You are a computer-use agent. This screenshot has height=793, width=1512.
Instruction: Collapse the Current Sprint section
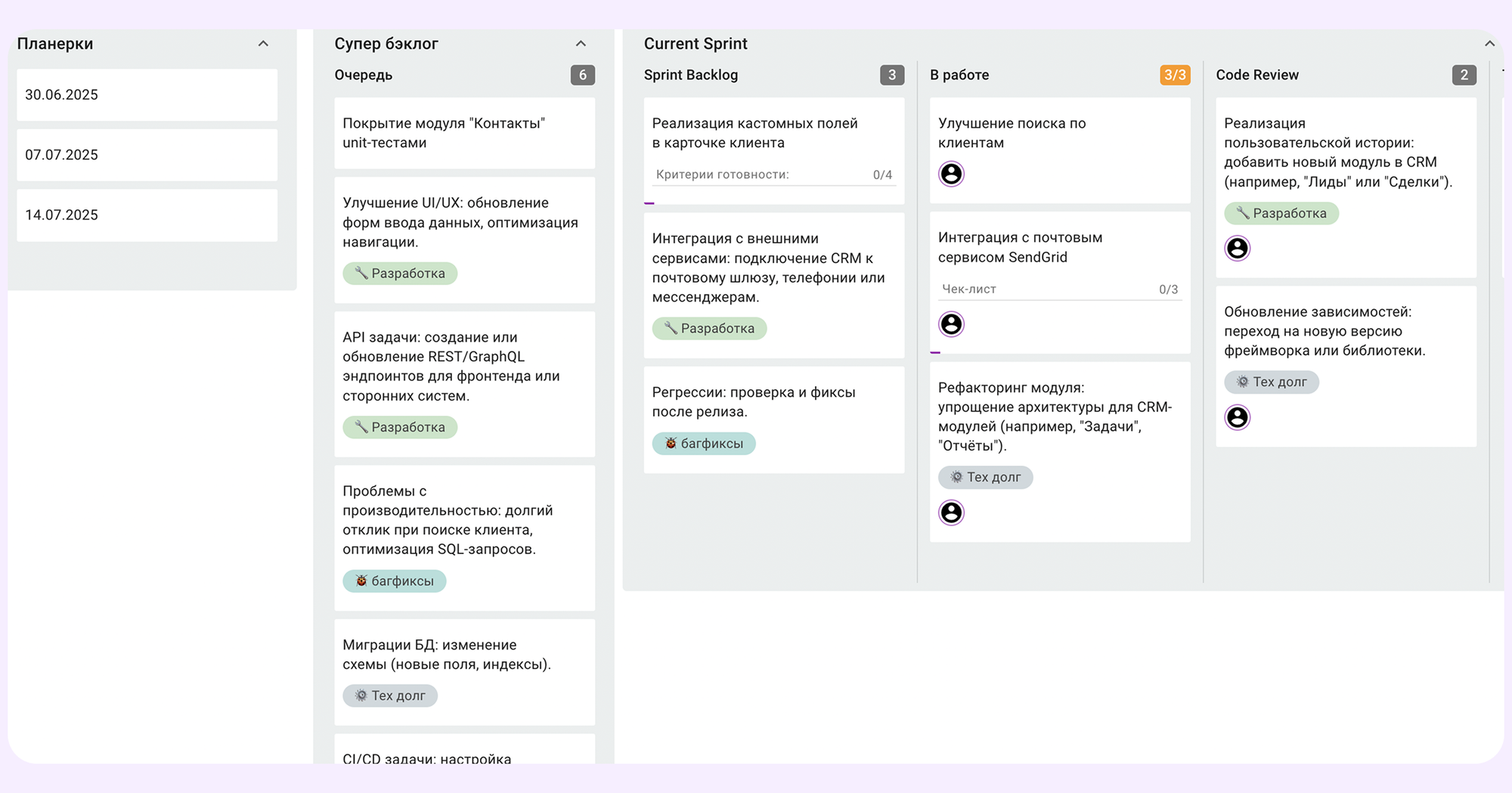click(1489, 44)
